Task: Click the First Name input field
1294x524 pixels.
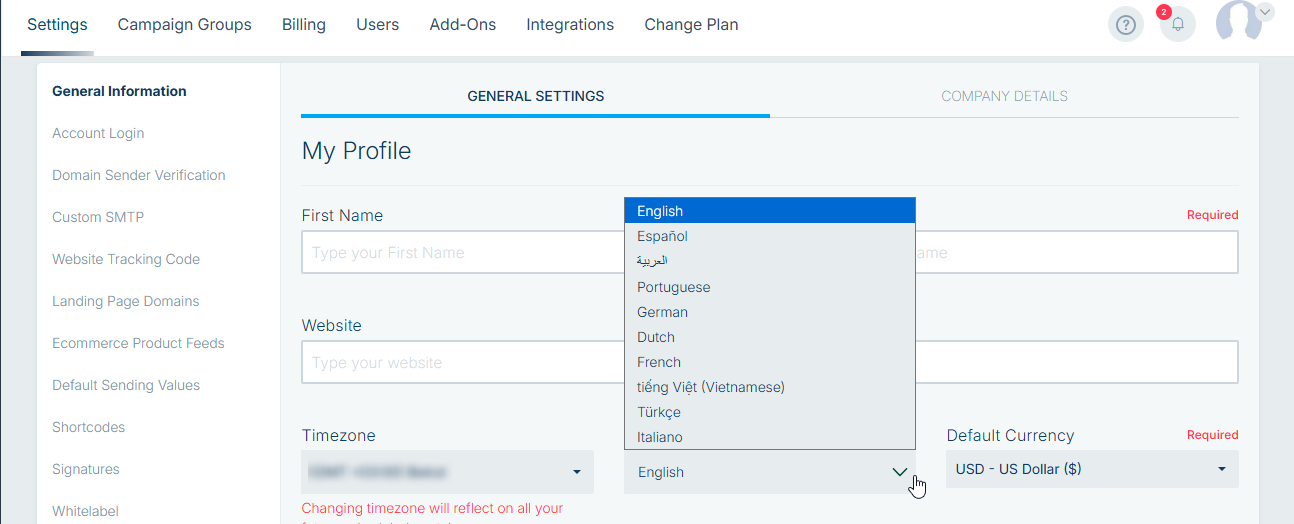Action: click(x=462, y=253)
